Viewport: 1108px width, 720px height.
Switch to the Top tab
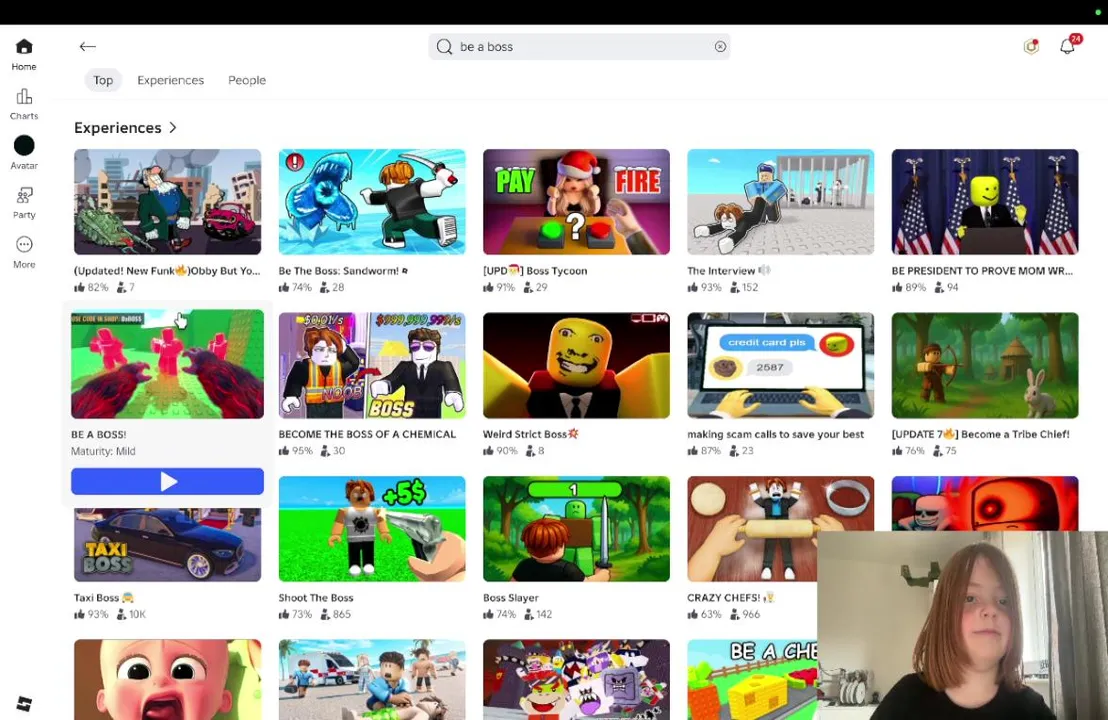[103, 80]
